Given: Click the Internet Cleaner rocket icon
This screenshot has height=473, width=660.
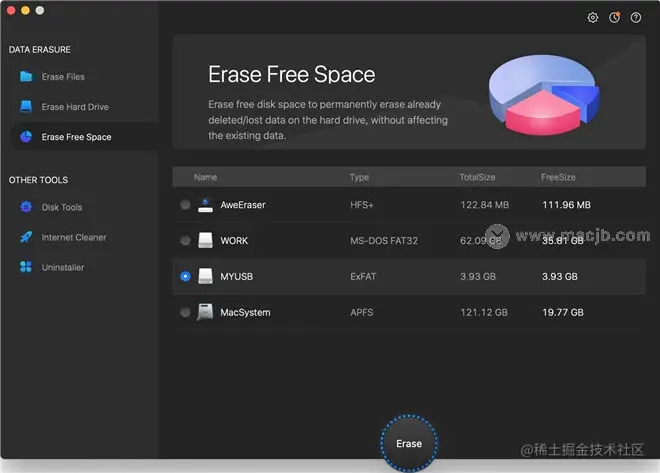Looking at the screenshot, I should coord(26,237).
